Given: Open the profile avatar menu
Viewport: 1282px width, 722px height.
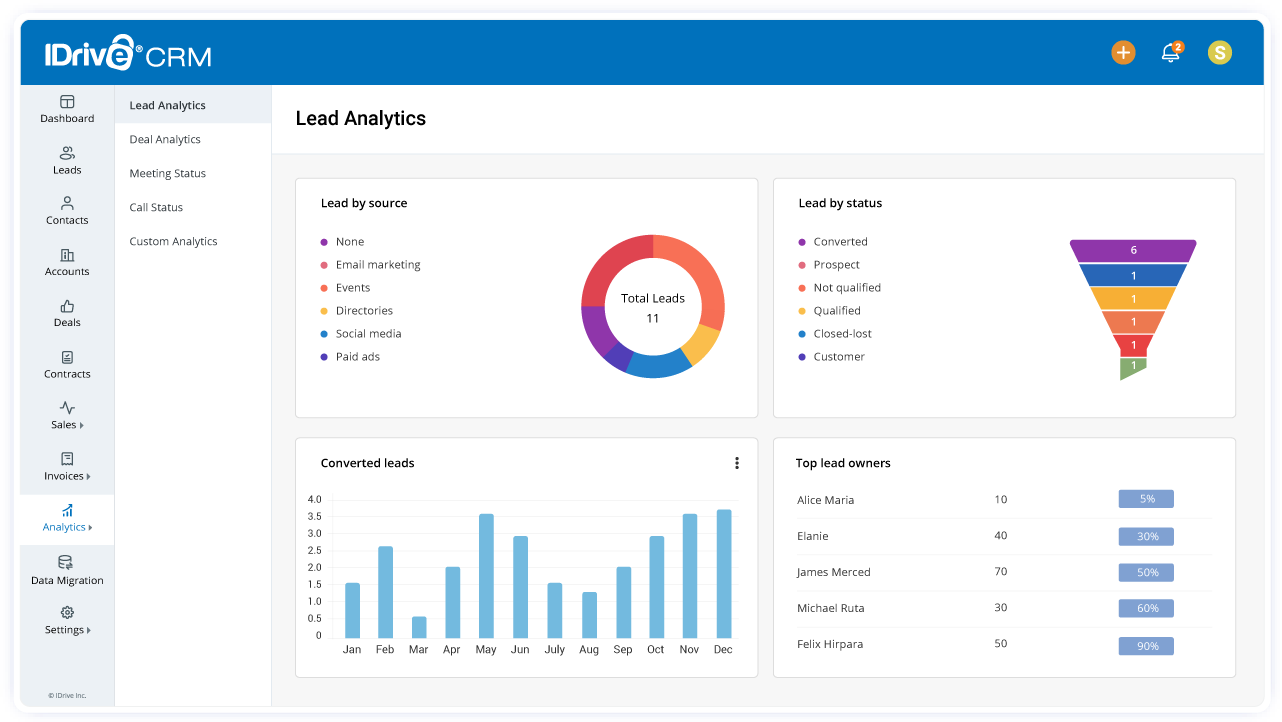Looking at the screenshot, I should (x=1219, y=52).
